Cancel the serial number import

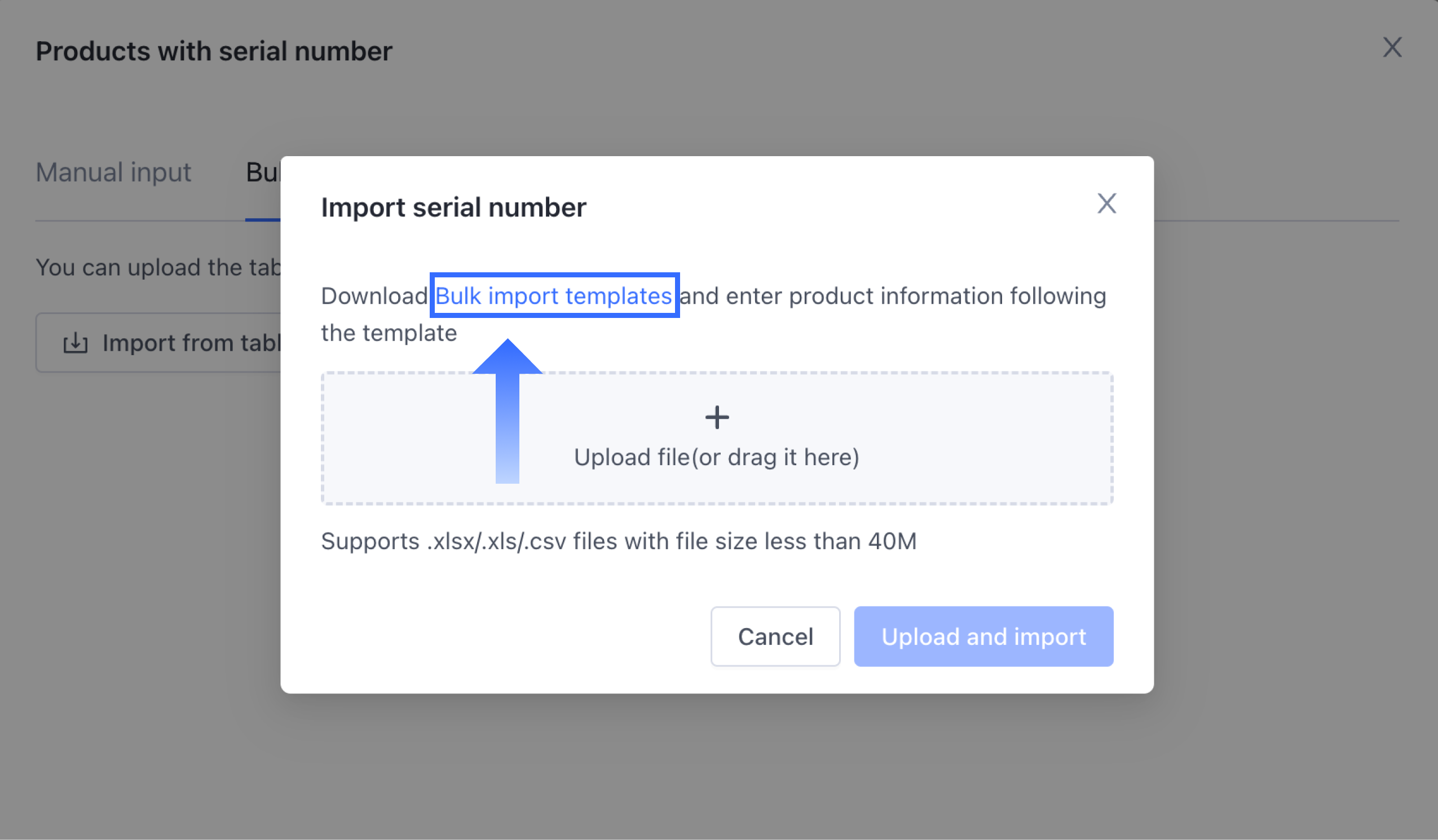[775, 636]
